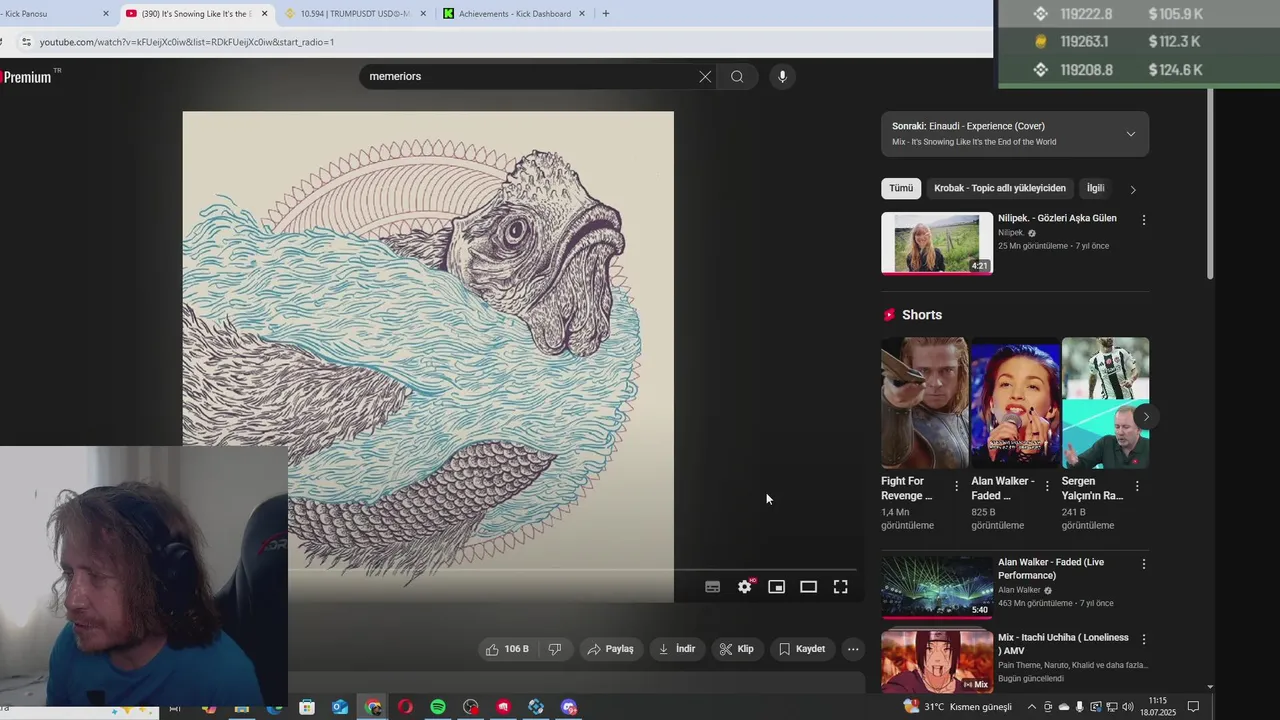Close the TRUMPUSDT tab
Viewport: 1280px width, 720px height.
(423, 14)
